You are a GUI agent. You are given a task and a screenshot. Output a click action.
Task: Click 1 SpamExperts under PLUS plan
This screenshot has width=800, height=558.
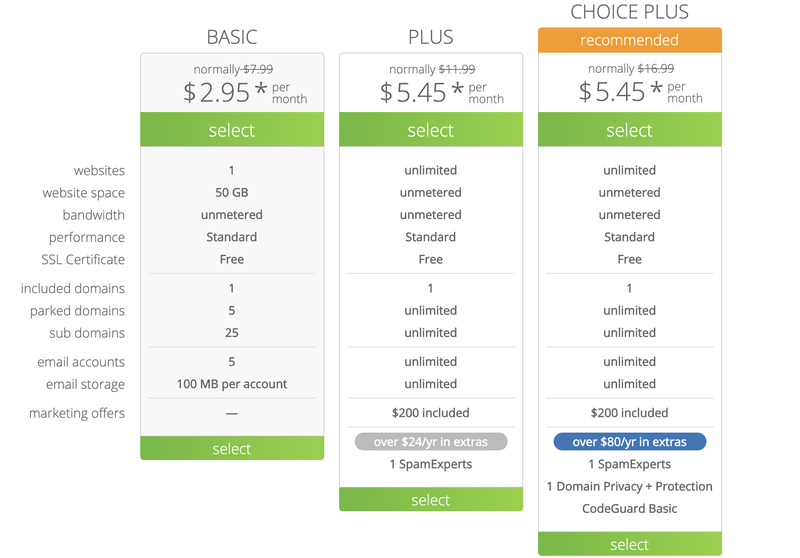pos(431,464)
